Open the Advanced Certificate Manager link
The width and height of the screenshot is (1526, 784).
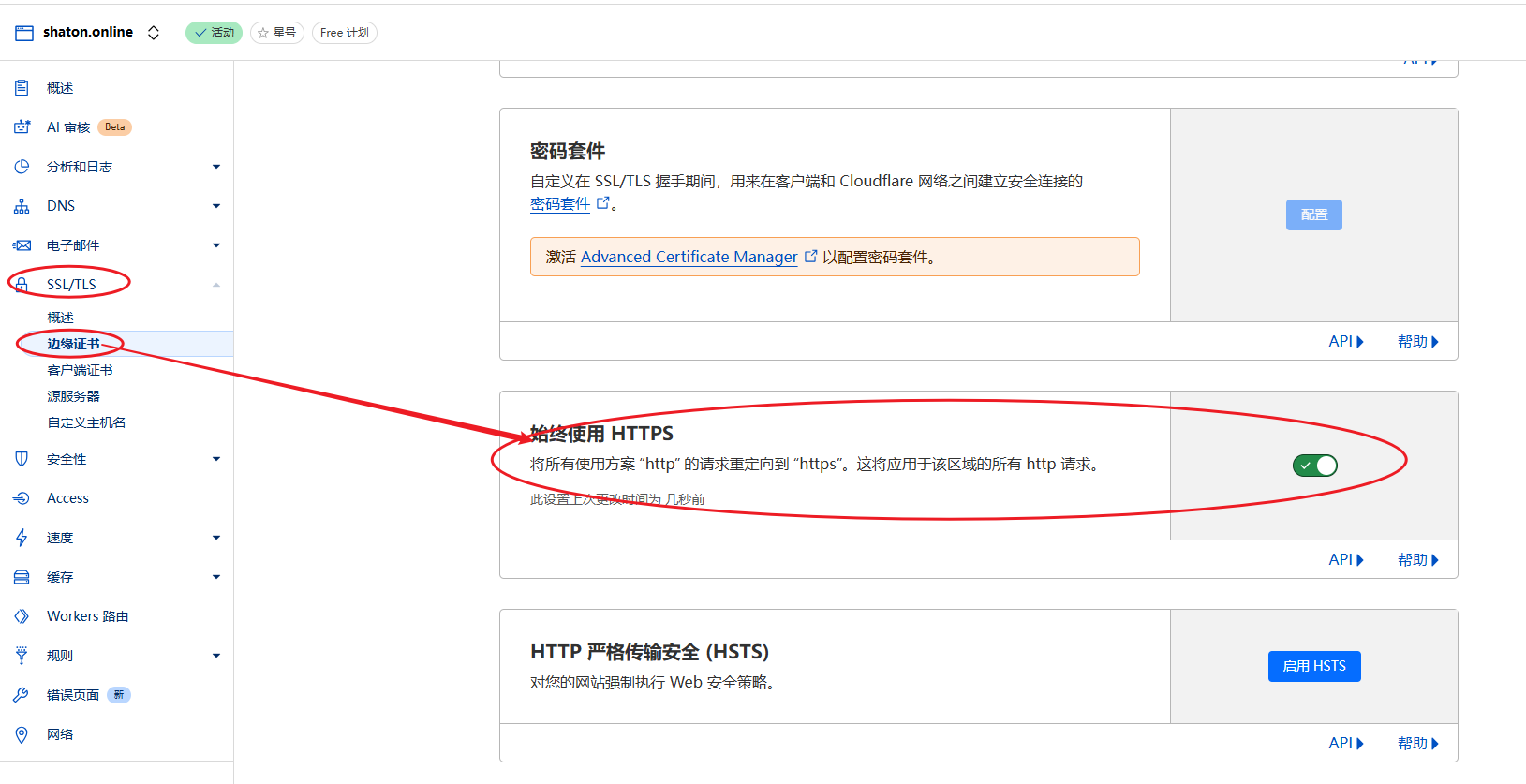(x=689, y=257)
